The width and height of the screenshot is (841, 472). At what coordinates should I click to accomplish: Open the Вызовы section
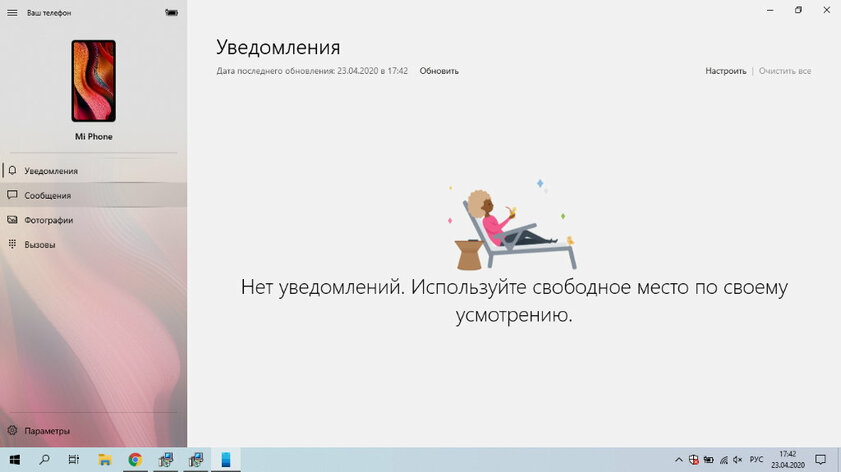(x=93, y=245)
